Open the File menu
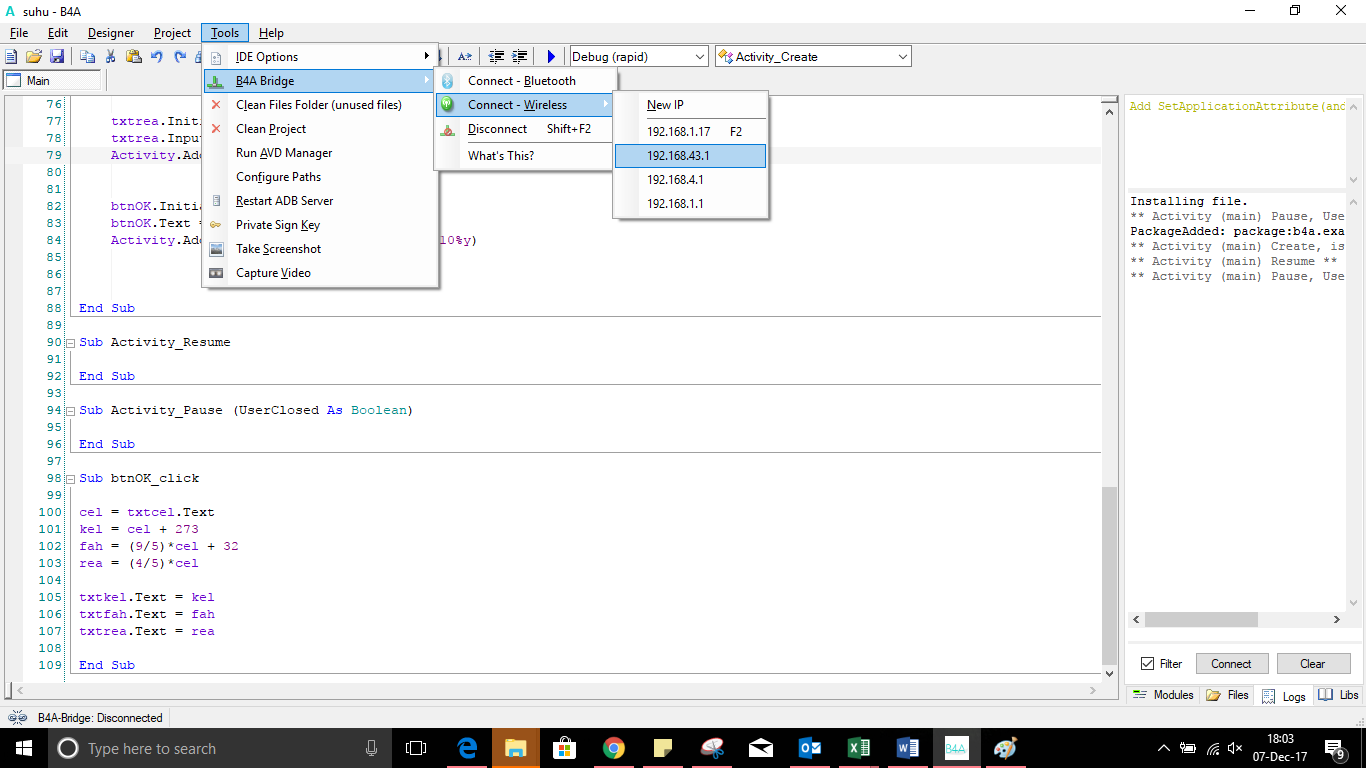The height and width of the screenshot is (768, 1366). pyautogui.click(x=19, y=33)
